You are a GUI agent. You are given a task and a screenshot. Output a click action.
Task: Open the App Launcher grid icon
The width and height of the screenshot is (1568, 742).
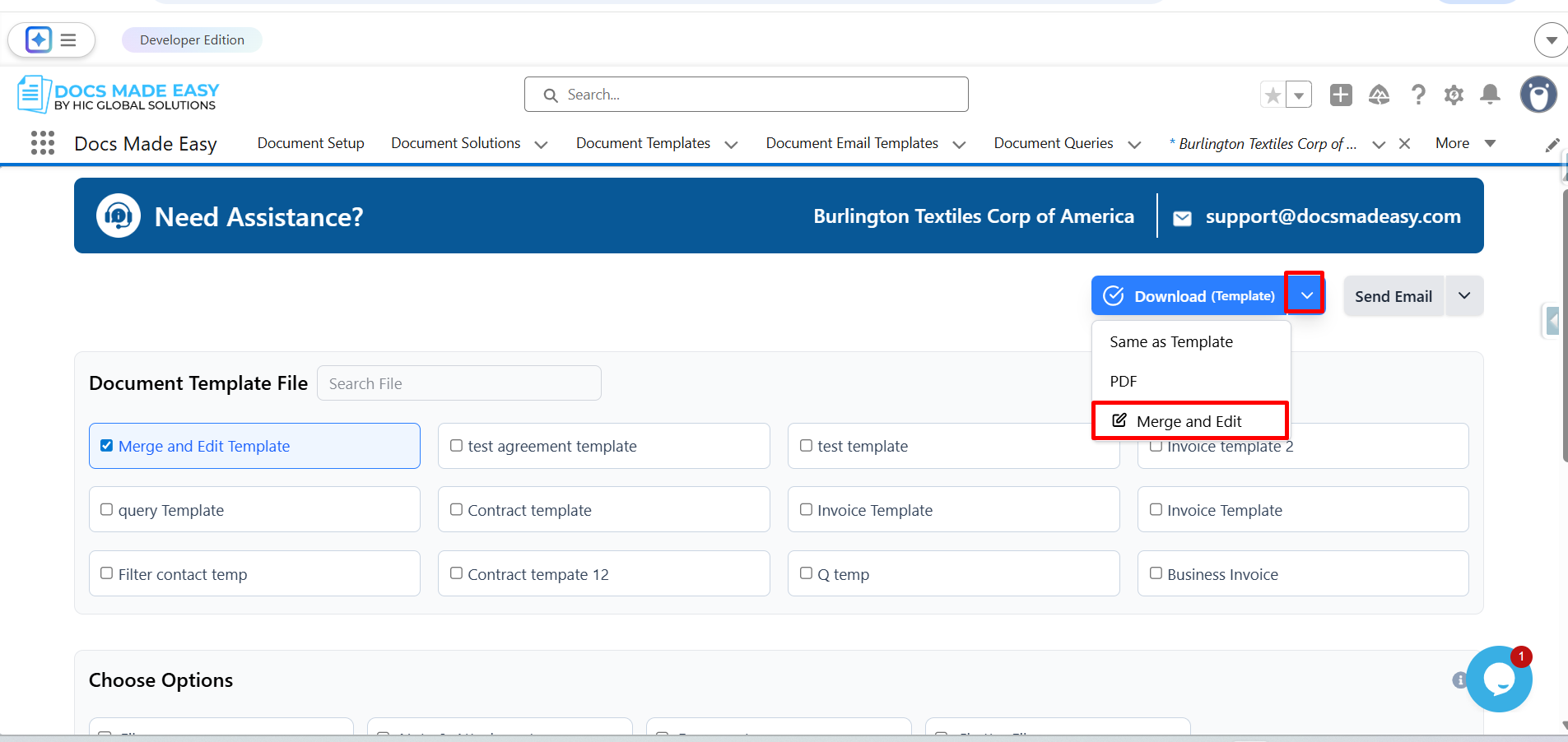pyautogui.click(x=42, y=143)
